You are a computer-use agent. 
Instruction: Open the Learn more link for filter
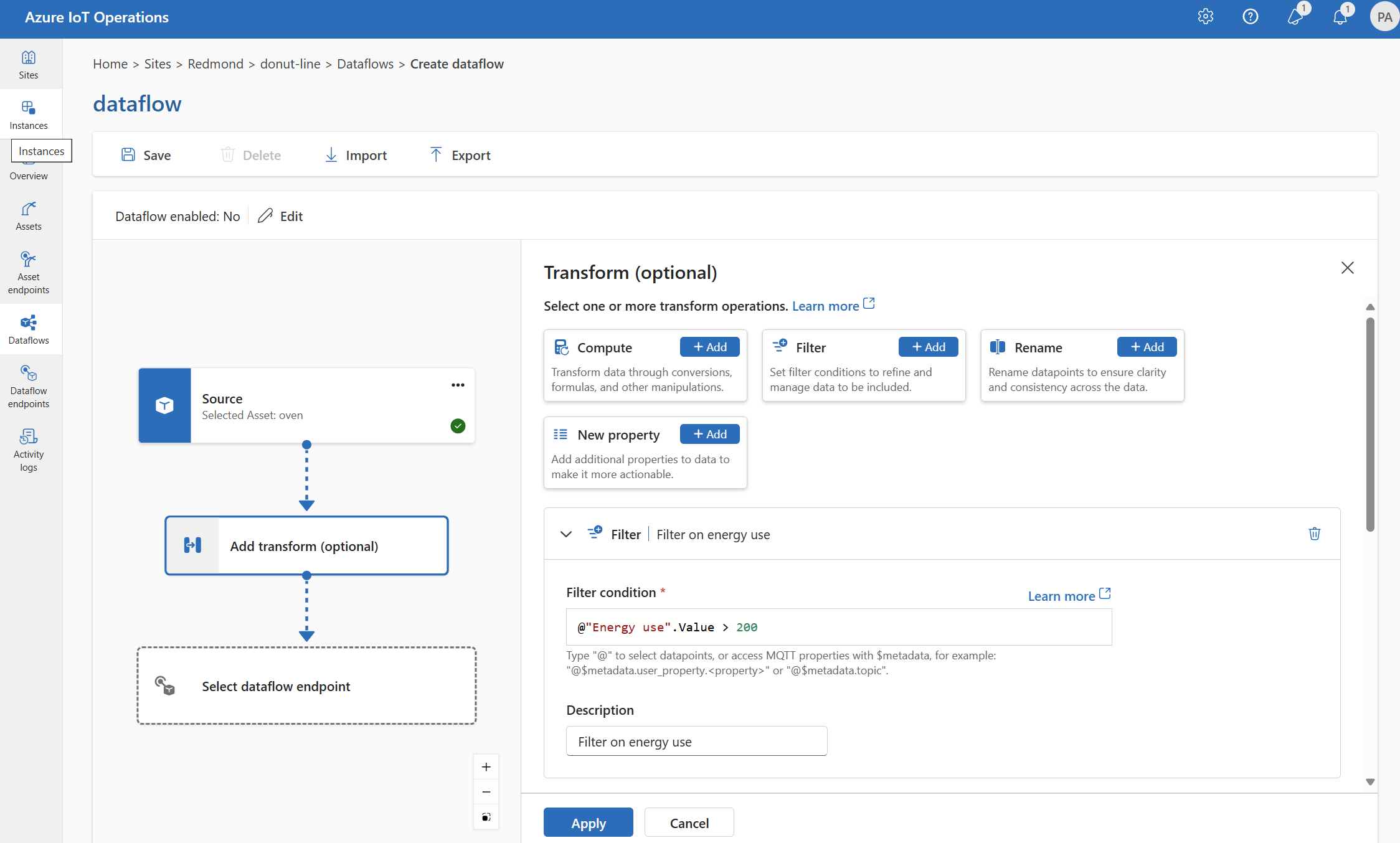(x=1064, y=595)
